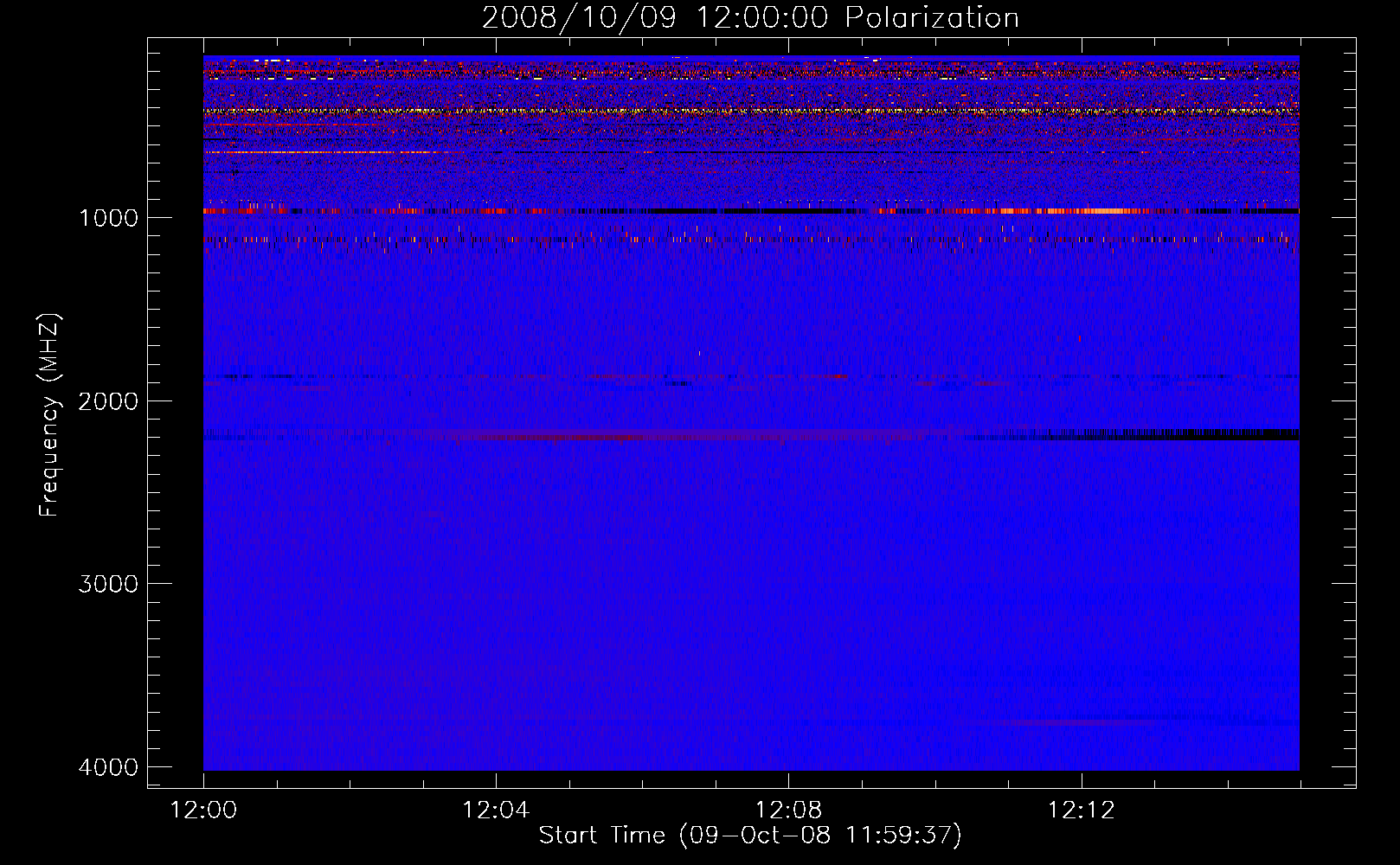Select the 2000 frequency tick label
Image resolution: width=1400 pixels, height=865 pixels.
[108, 401]
